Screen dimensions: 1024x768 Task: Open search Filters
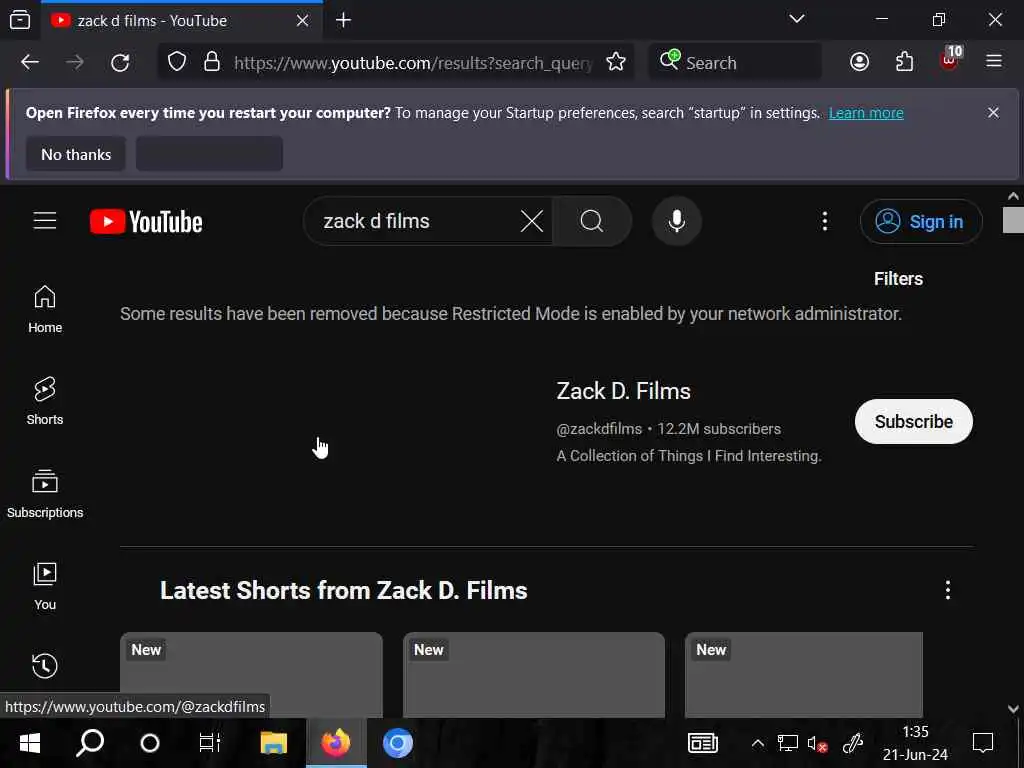pyautogui.click(x=898, y=279)
